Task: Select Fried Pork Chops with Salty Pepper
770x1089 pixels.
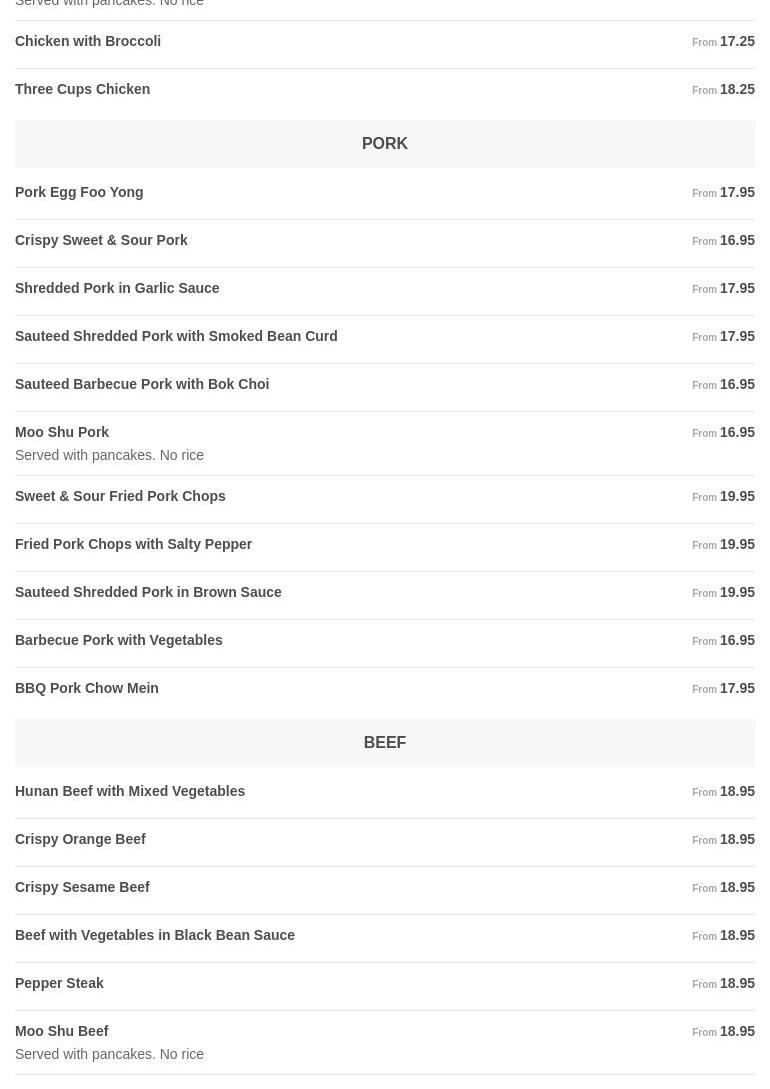Action: (x=133, y=545)
